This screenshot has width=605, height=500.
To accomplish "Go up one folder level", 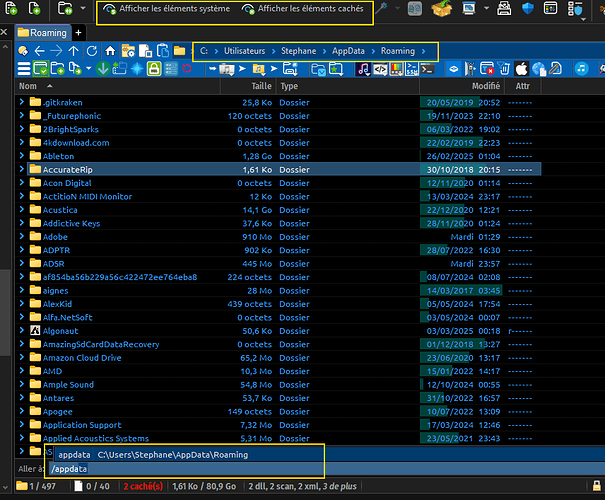I will click(x=74, y=50).
